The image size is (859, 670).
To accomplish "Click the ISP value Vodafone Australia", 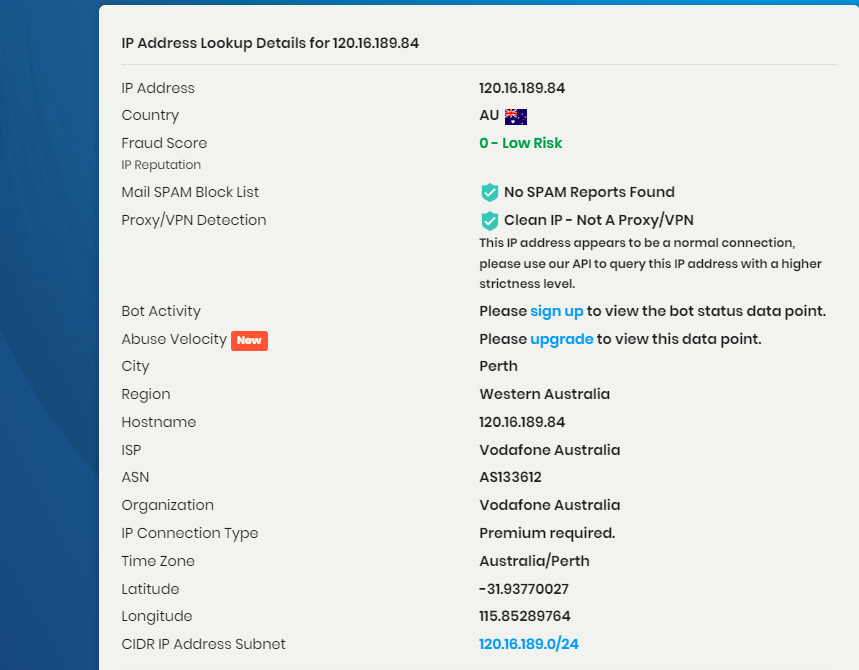I will [x=549, y=450].
